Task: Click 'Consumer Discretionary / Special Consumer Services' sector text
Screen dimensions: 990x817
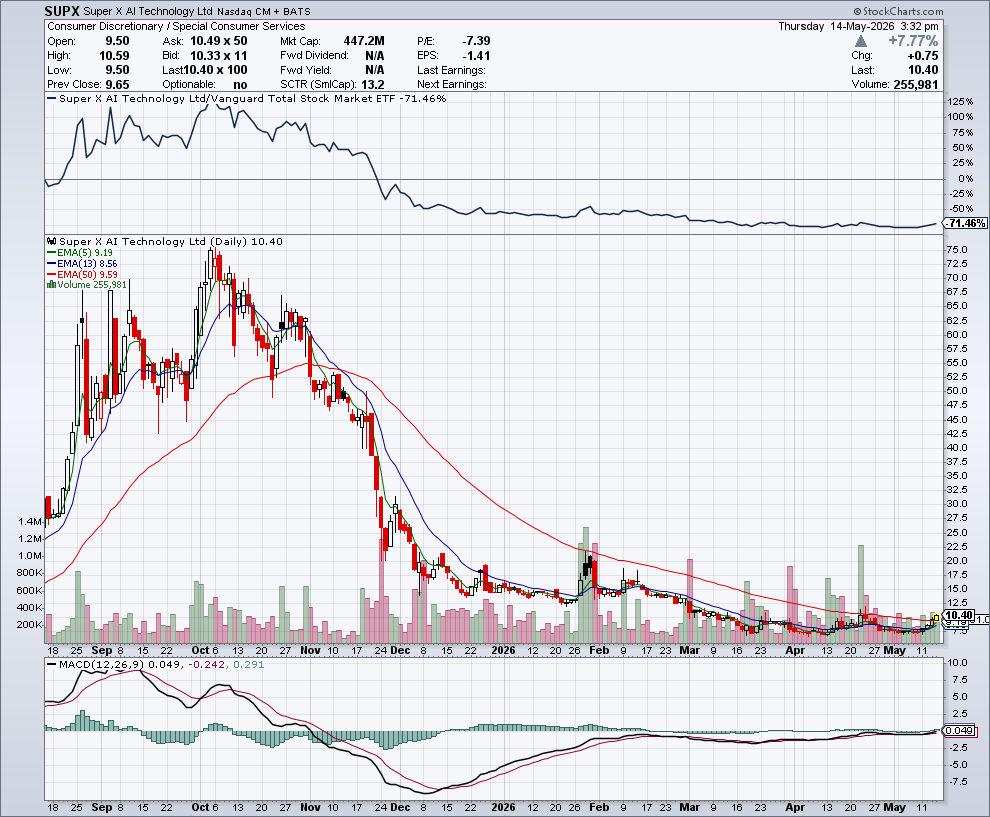Action: (x=176, y=27)
